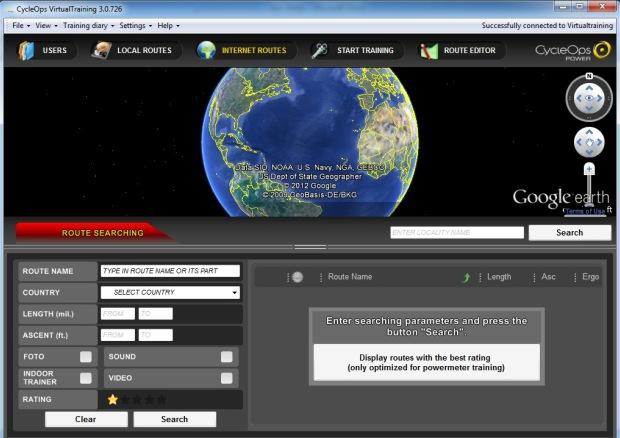
Task: Click the Internet Routes globe icon
Action: tap(207, 50)
